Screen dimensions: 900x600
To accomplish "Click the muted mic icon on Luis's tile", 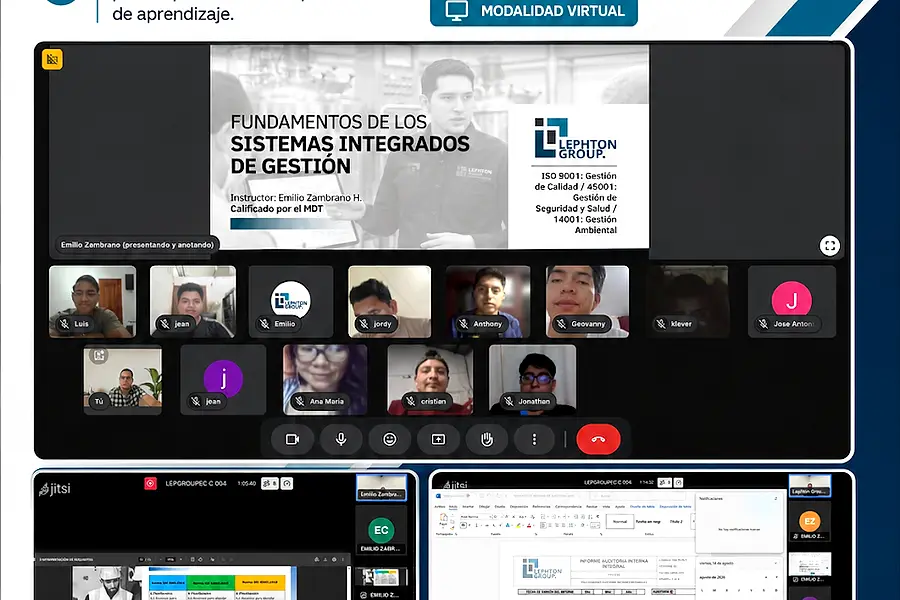I will tap(65, 324).
